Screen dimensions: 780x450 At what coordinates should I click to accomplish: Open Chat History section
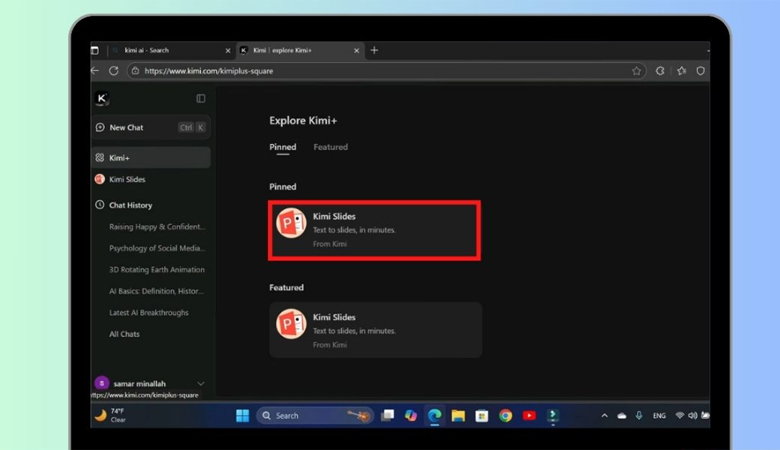point(130,205)
